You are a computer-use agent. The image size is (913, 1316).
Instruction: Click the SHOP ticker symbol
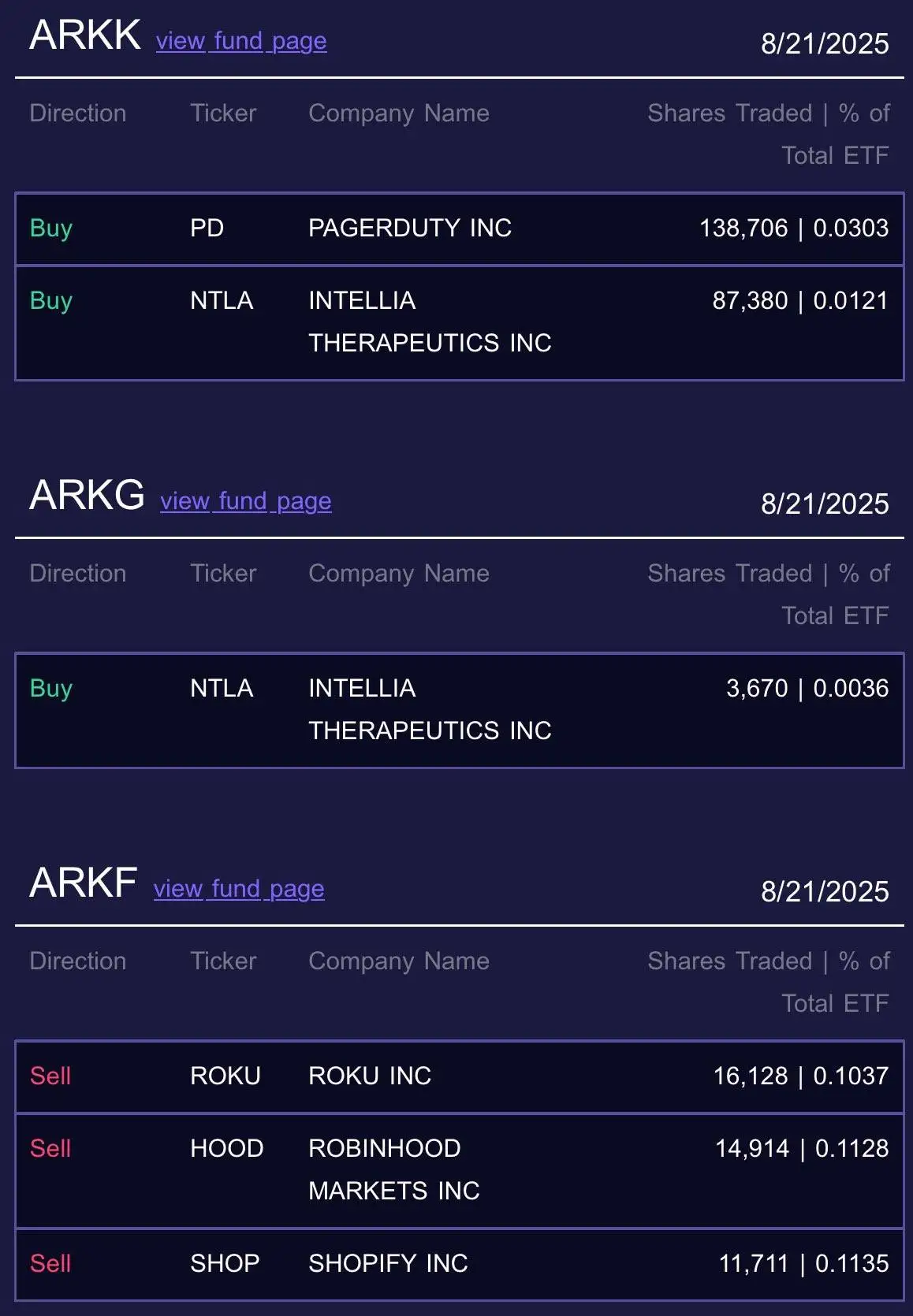click(225, 1263)
